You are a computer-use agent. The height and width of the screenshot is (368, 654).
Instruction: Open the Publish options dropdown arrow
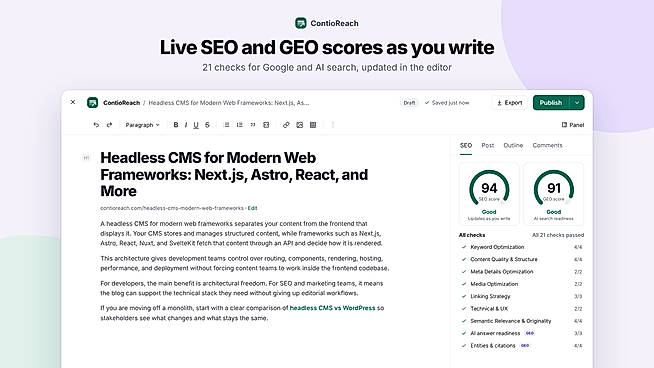pyautogui.click(x=577, y=103)
